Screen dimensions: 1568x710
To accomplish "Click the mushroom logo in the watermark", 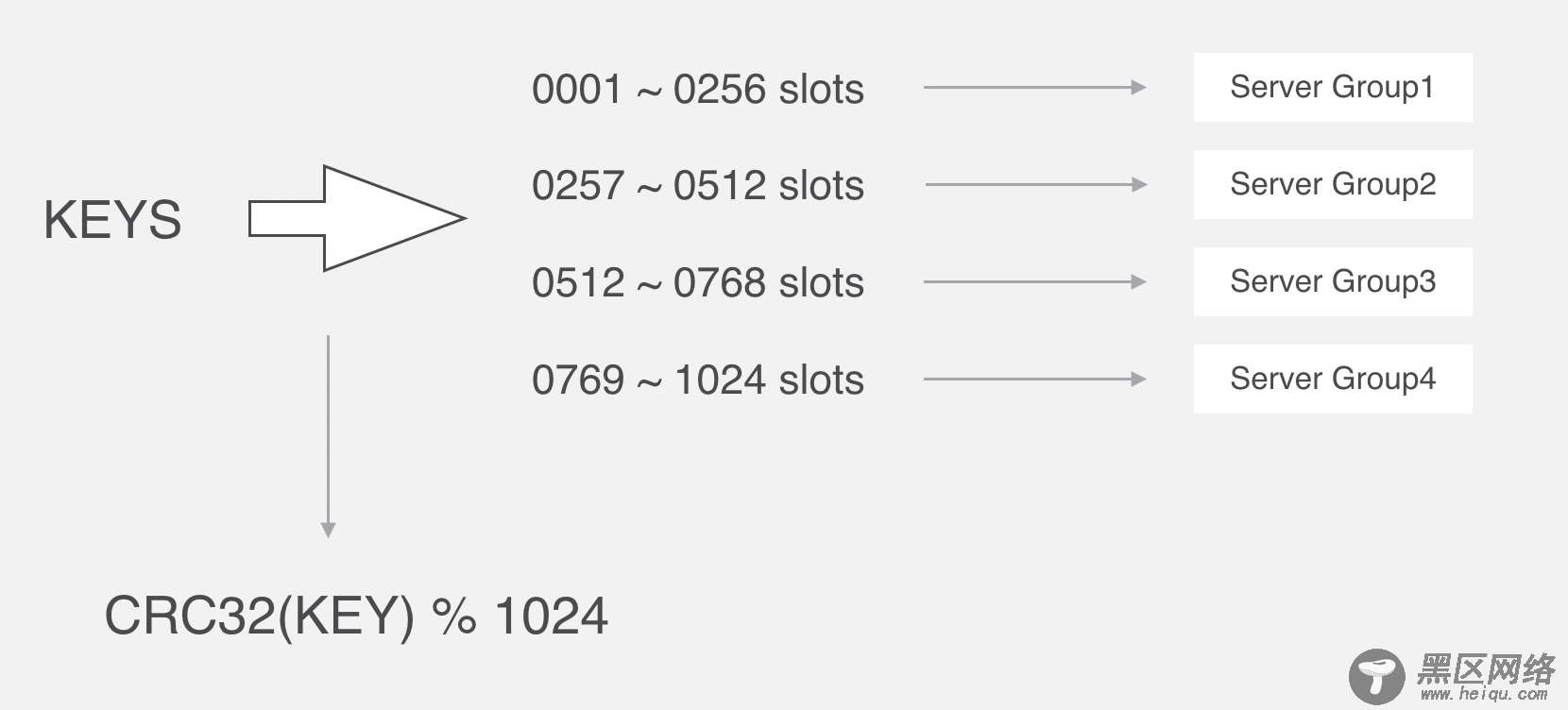I will [1376, 675].
